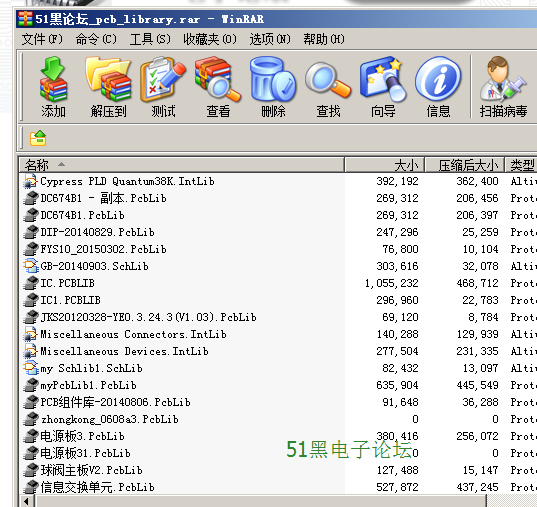Viewport: 537px width, 507px height.
Task: Click the 添加 (Add) toolbar icon
Action: pos(53,79)
